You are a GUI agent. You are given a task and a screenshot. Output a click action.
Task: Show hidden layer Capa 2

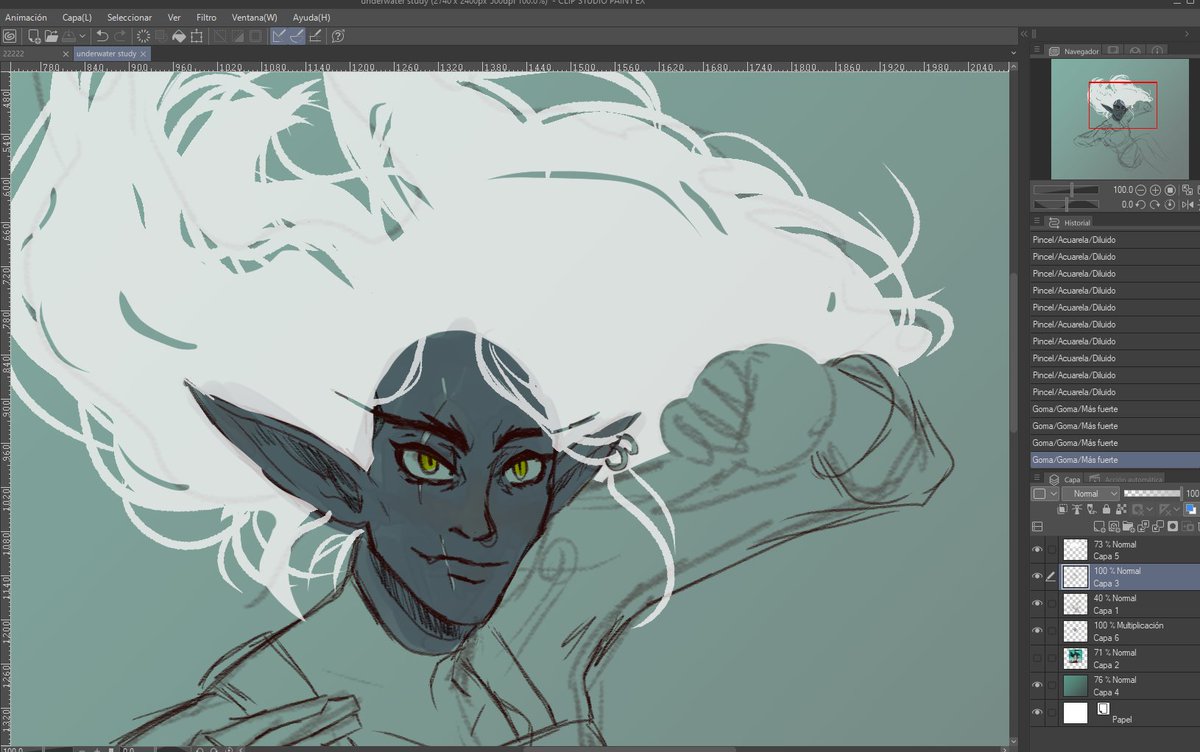pyautogui.click(x=1037, y=658)
